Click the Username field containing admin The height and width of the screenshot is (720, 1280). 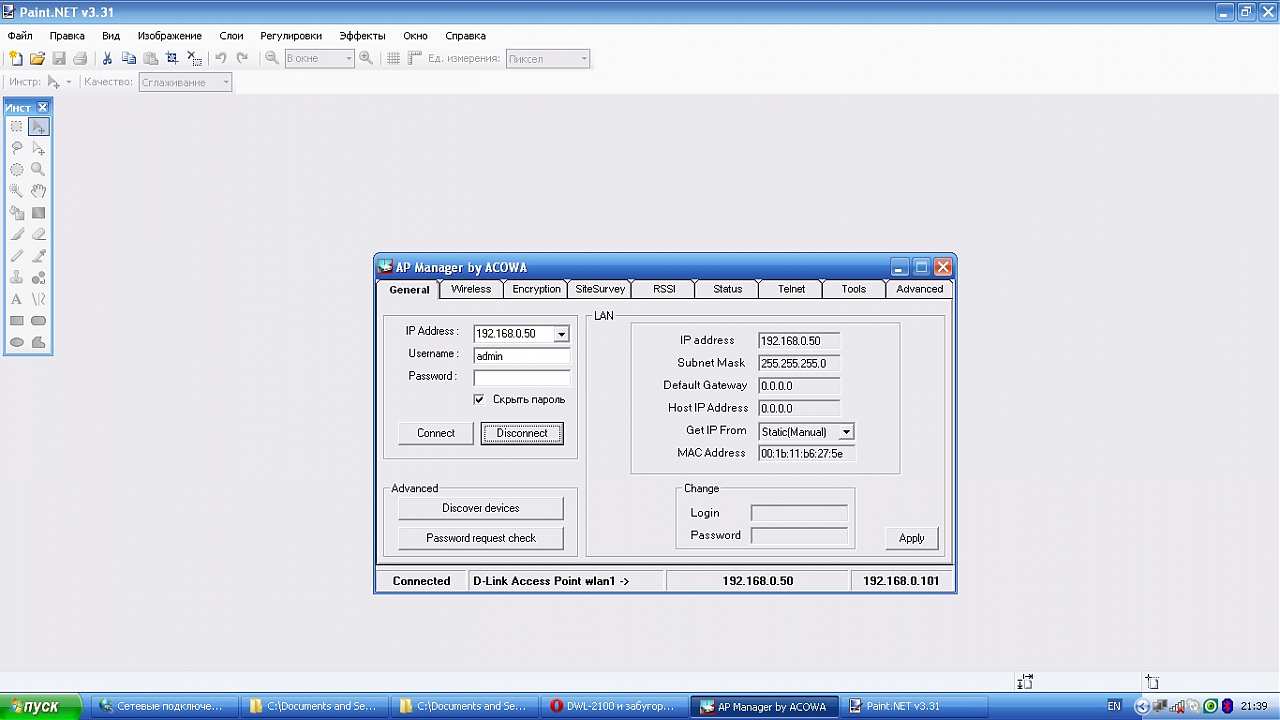pos(522,356)
